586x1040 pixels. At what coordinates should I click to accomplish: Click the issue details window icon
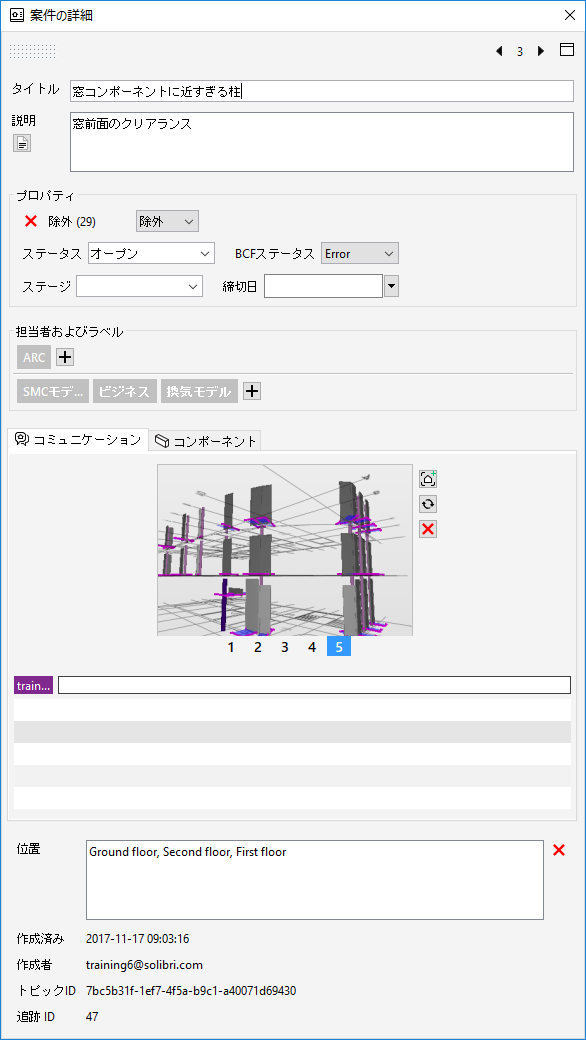tap(18, 15)
